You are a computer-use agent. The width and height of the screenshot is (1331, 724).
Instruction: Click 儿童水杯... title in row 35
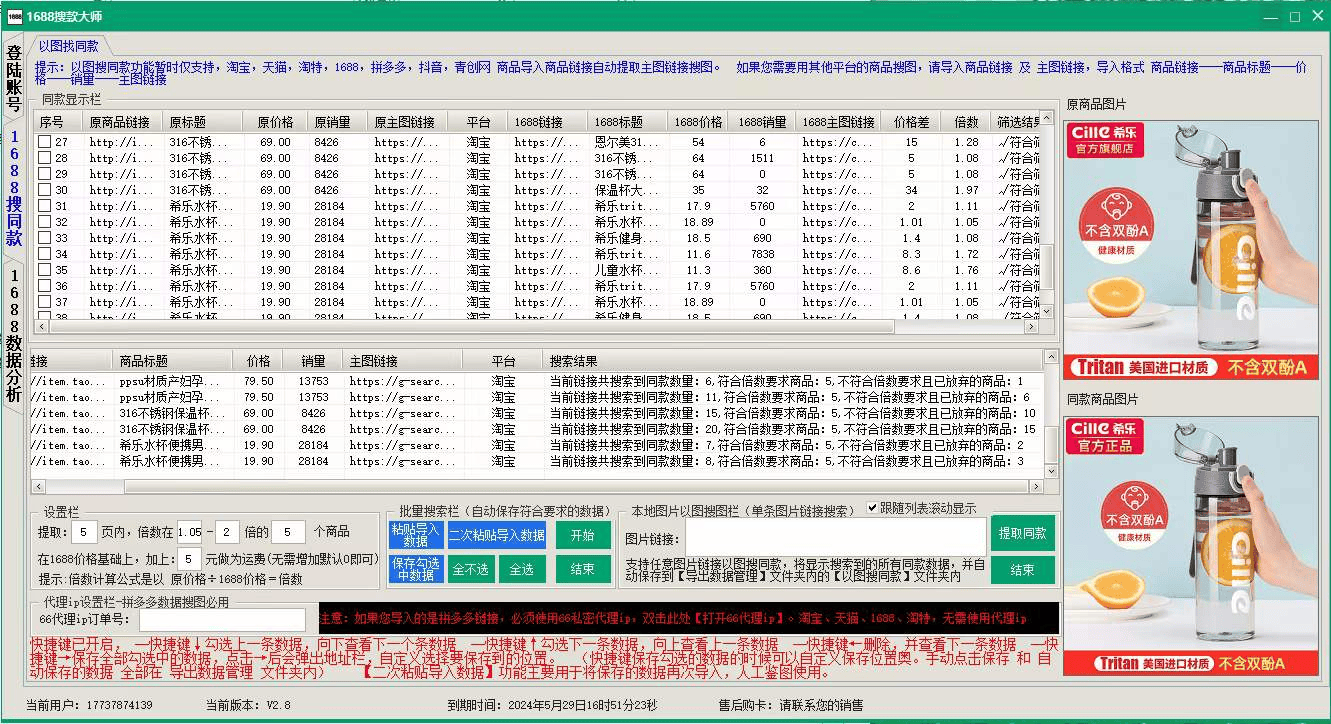coord(626,270)
